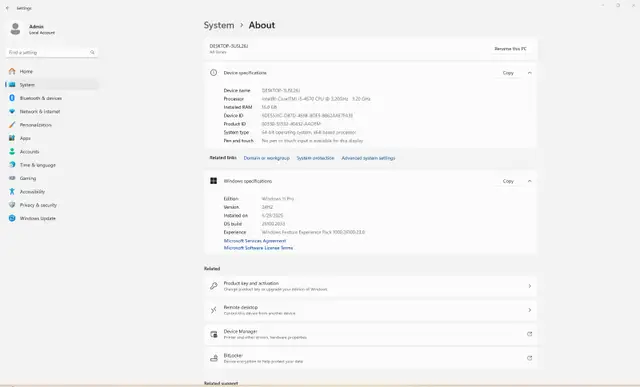Screen dimensions: 640x387
Task: Click the System monitor icon in sidebar
Action: [x=12, y=85]
